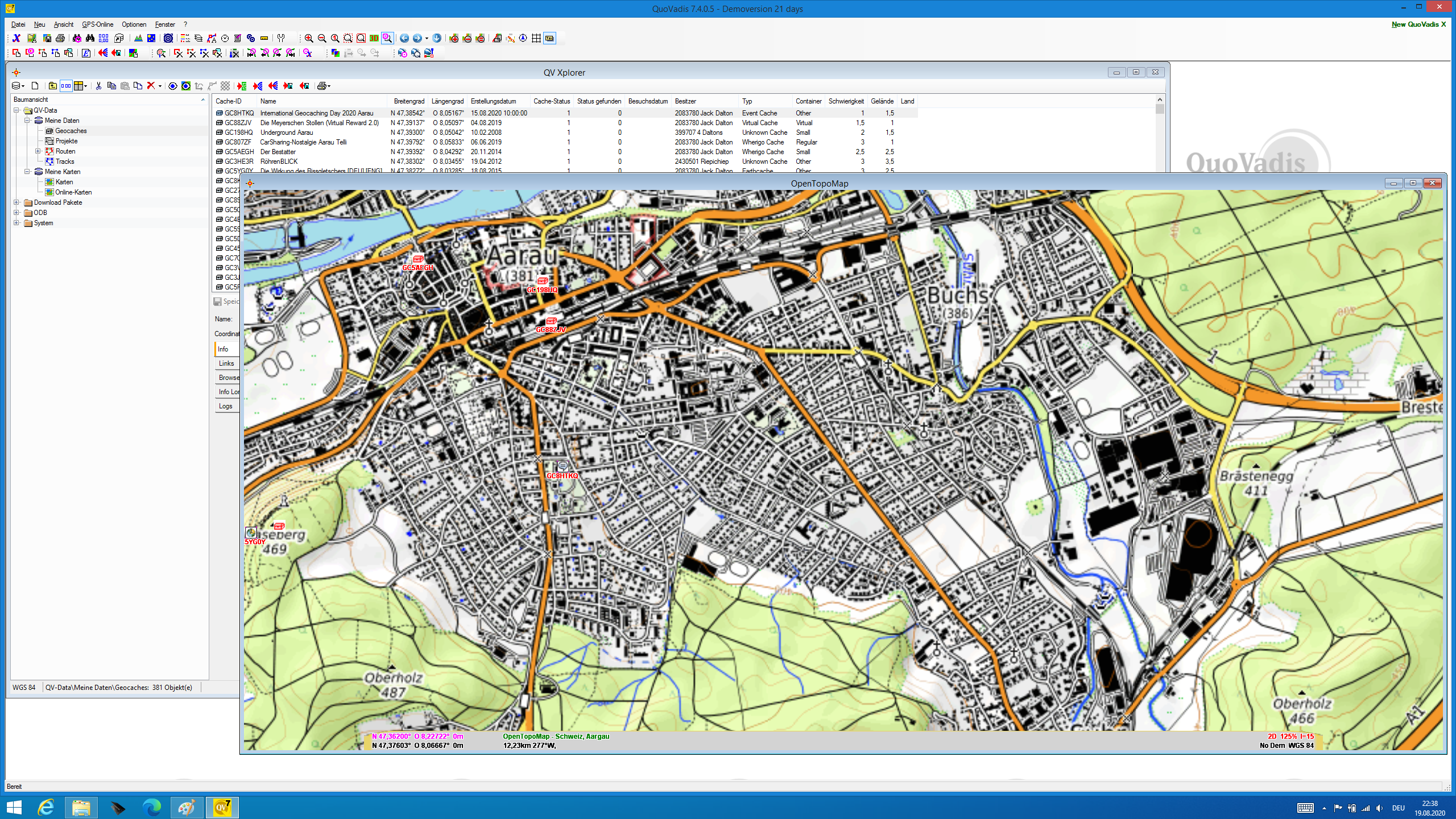The height and width of the screenshot is (819, 1456).
Task: Click the mountain elevation profile icon
Action: pyautogui.click(x=138, y=38)
